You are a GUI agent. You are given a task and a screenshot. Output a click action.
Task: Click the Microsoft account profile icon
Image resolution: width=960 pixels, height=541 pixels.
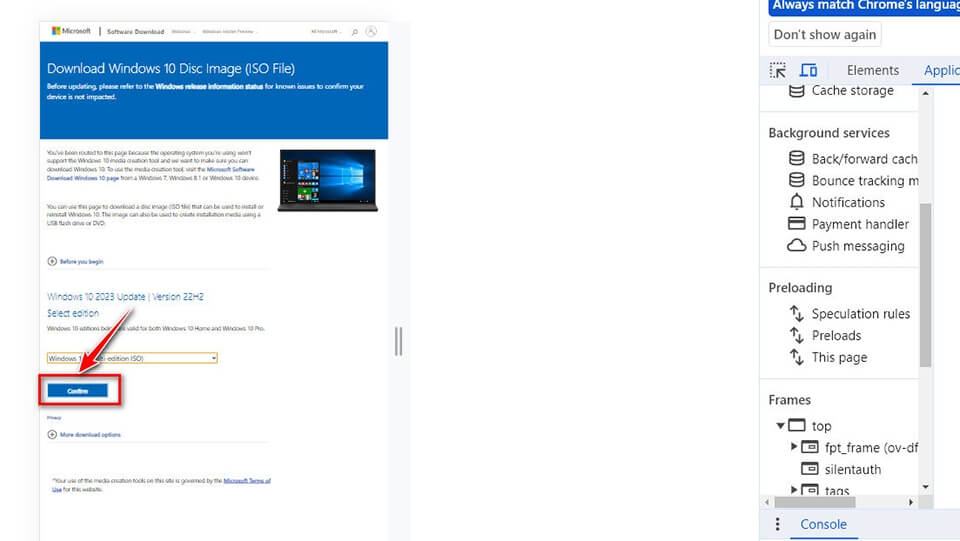click(371, 31)
